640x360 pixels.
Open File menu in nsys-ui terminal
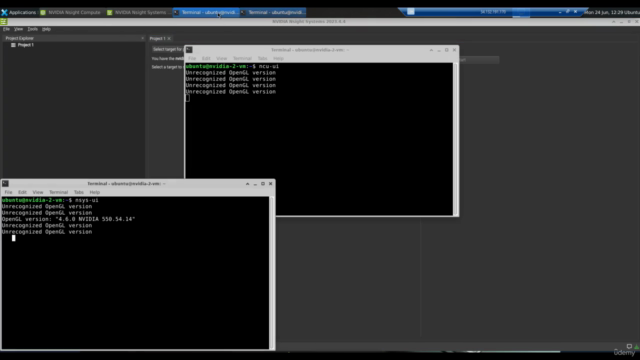pyautogui.click(x=8, y=192)
